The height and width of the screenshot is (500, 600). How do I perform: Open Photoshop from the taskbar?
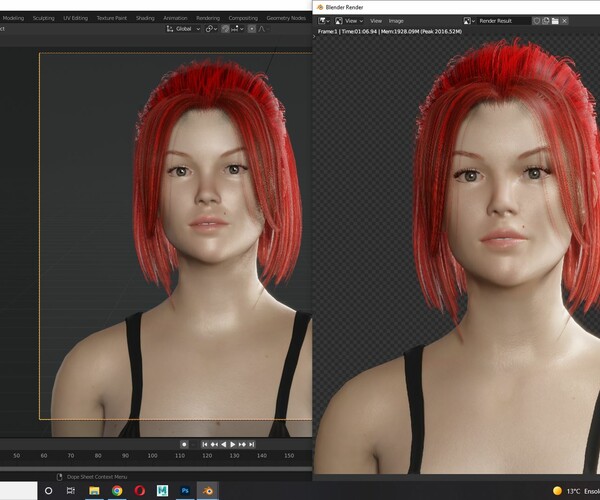tap(185, 490)
